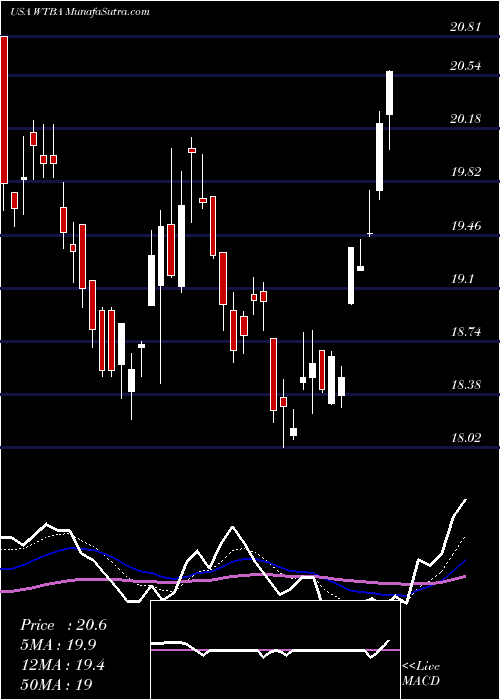Click the 20.81 price axis label

click(466, 27)
